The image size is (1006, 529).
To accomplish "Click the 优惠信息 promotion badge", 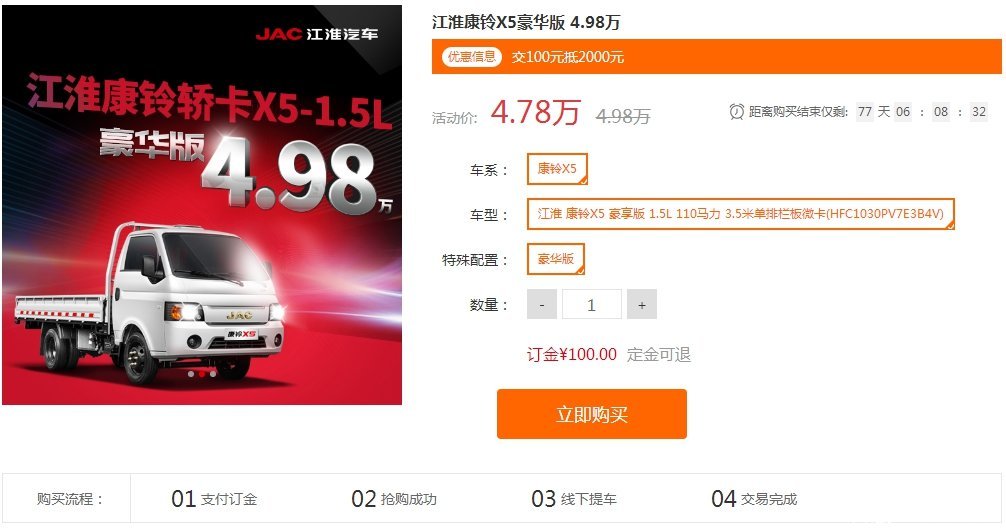I will [x=472, y=56].
